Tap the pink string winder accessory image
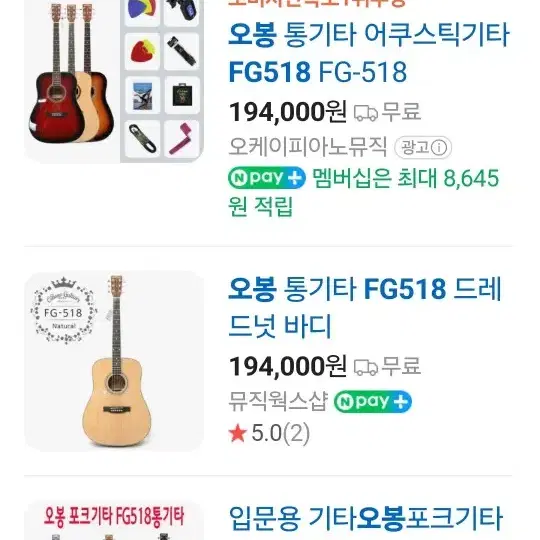Screen dimensions: 540x540 (x=181, y=139)
